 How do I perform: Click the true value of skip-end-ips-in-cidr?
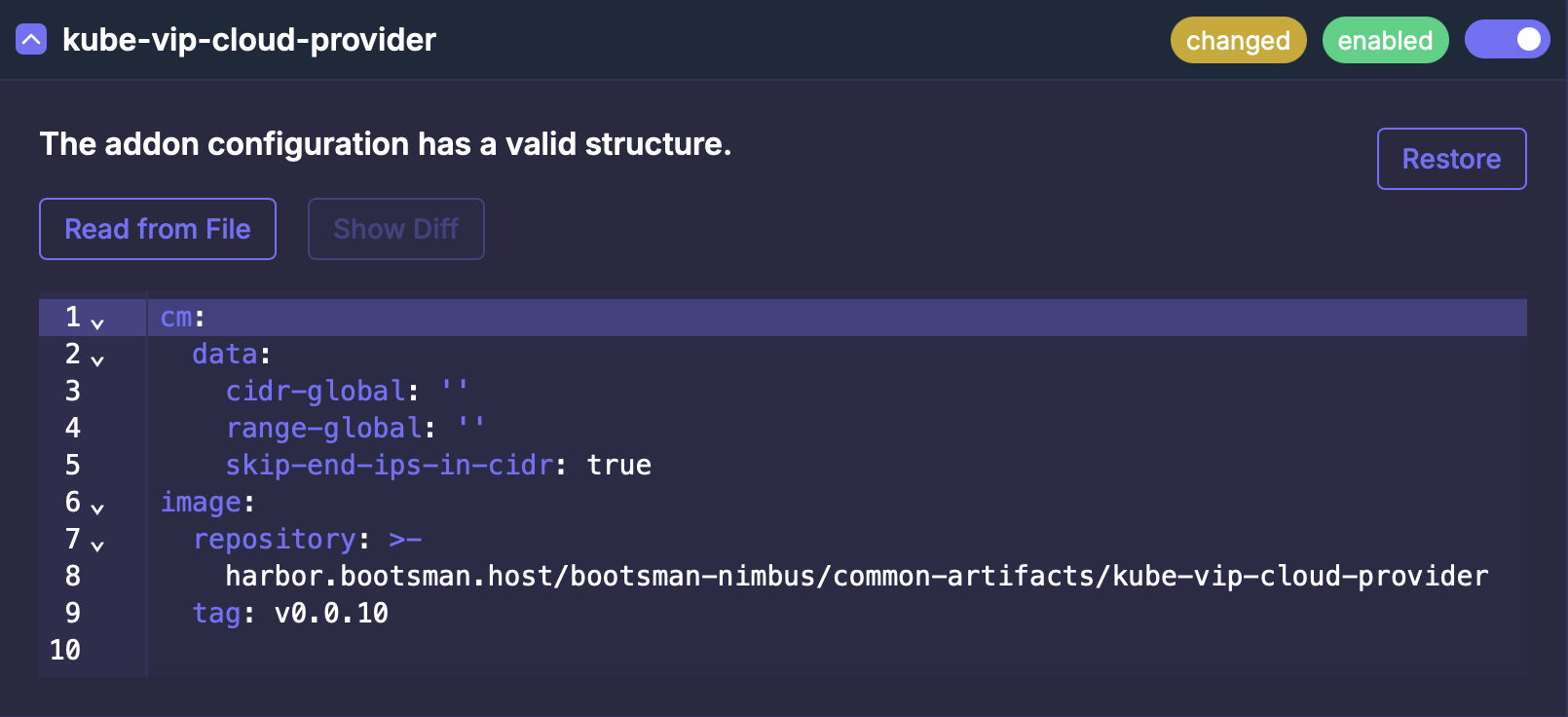click(618, 466)
